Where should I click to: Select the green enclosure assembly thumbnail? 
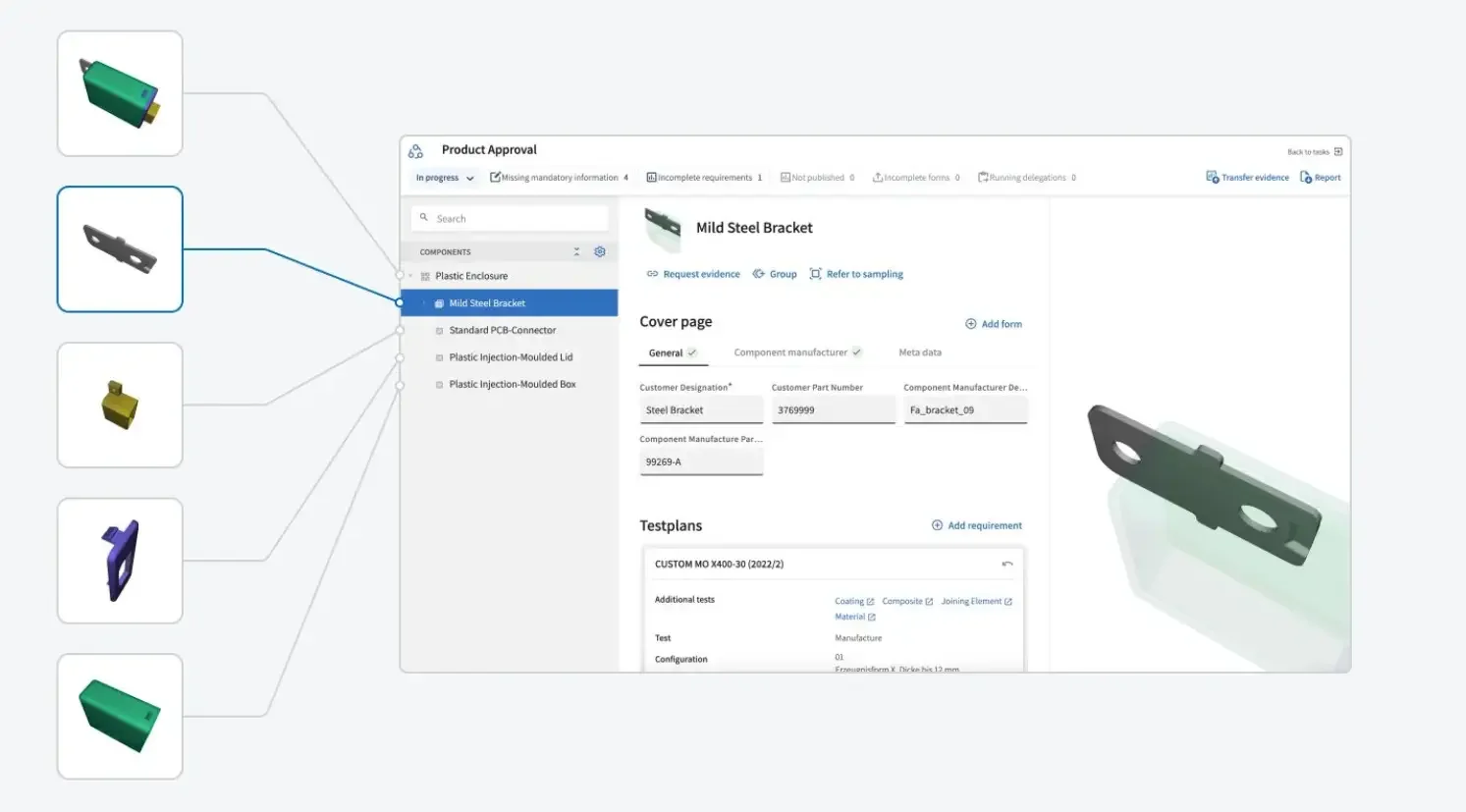coord(120,93)
